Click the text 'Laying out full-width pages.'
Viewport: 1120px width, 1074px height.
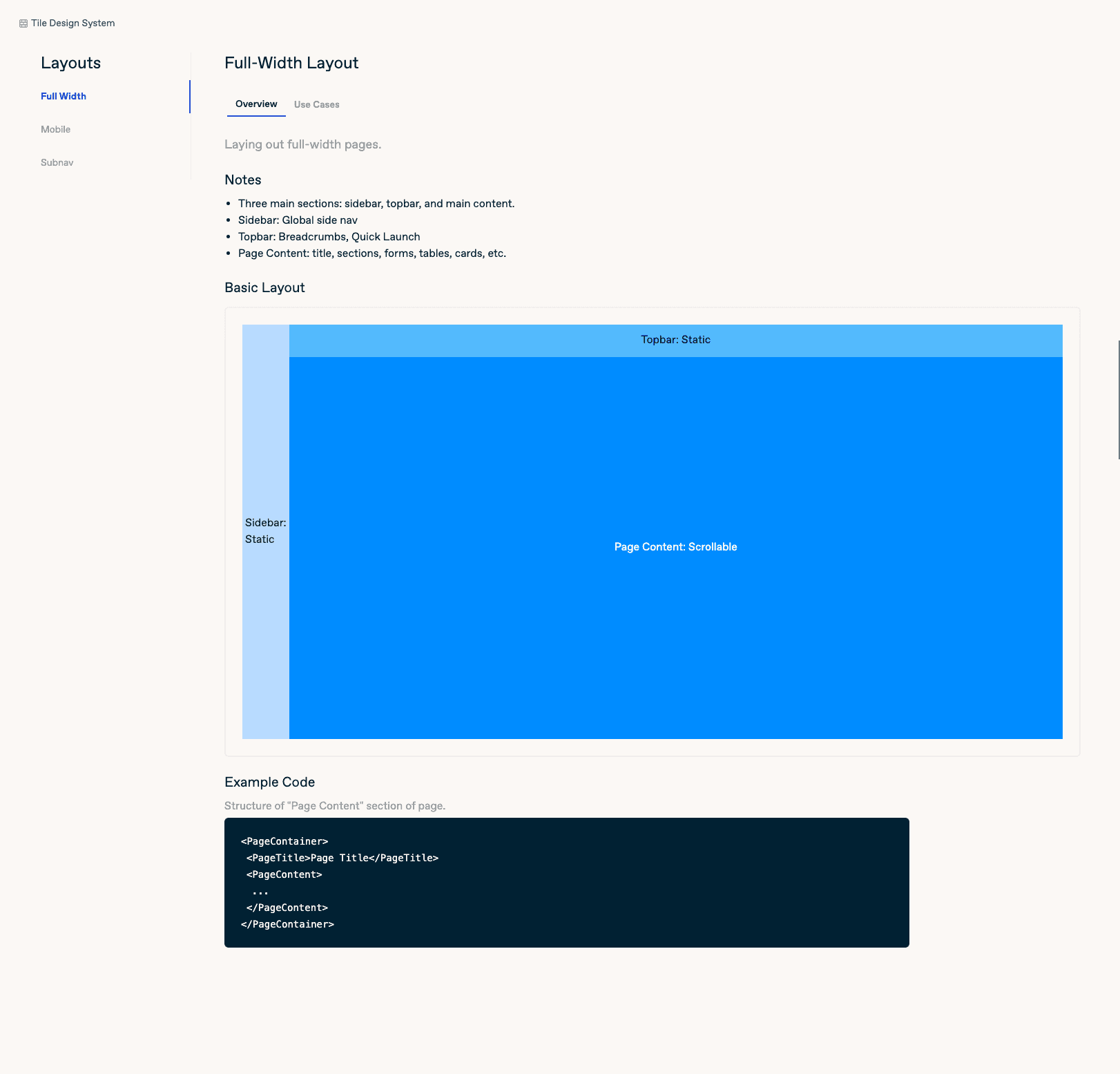(x=302, y=144)
